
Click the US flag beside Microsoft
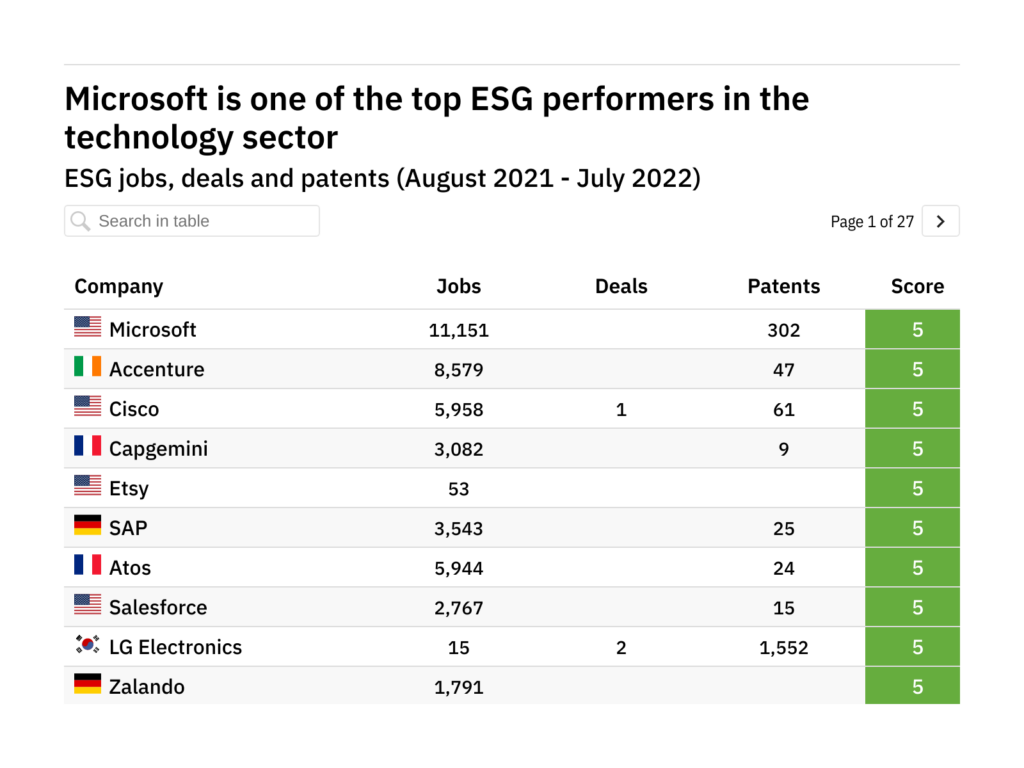[88, 327]
